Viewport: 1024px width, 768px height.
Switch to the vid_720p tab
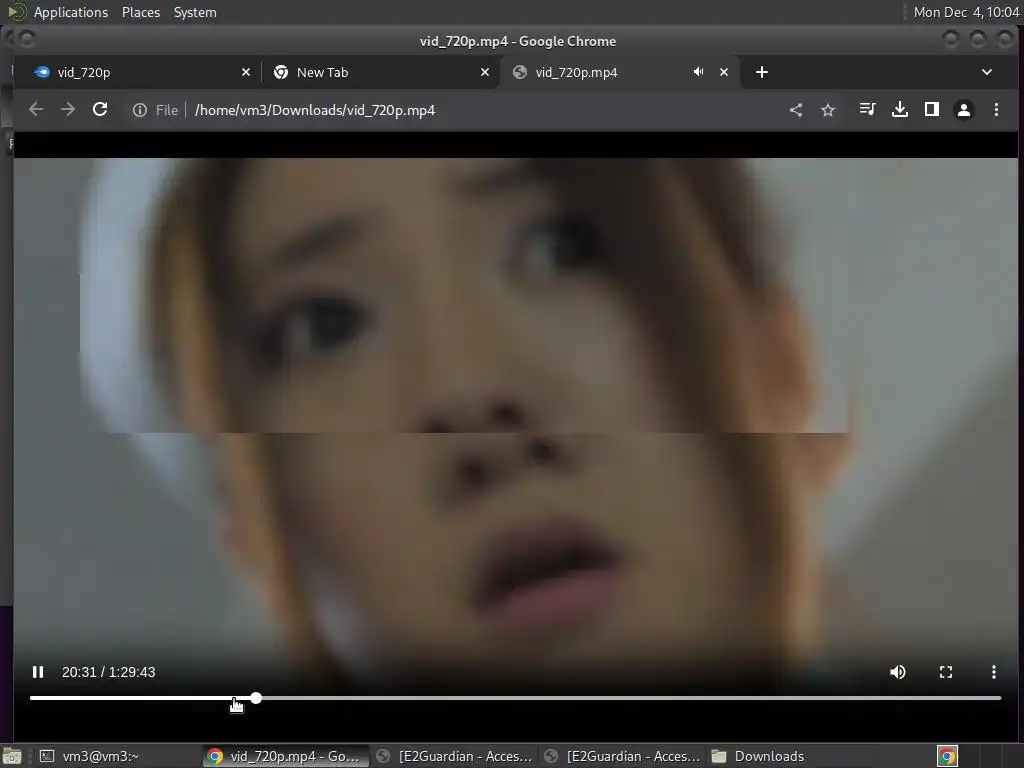[x=137, y=72]
